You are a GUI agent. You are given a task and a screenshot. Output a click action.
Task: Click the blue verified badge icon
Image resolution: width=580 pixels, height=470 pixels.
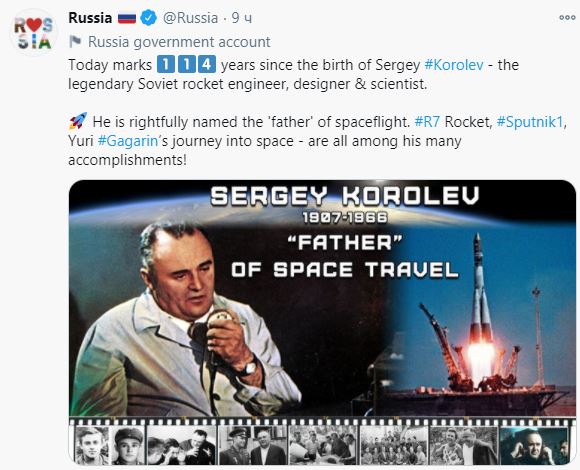149,18
